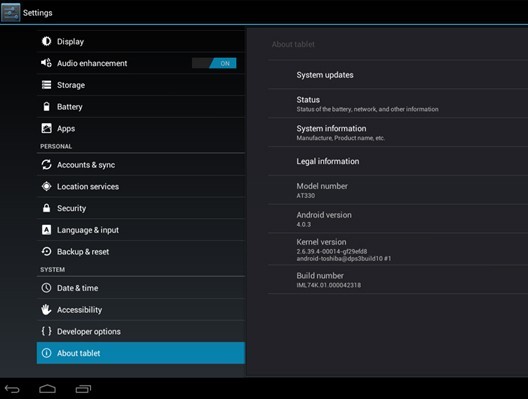
Task: Tap the Settings app icon in the title bar
Action: (x=10, y=12)
